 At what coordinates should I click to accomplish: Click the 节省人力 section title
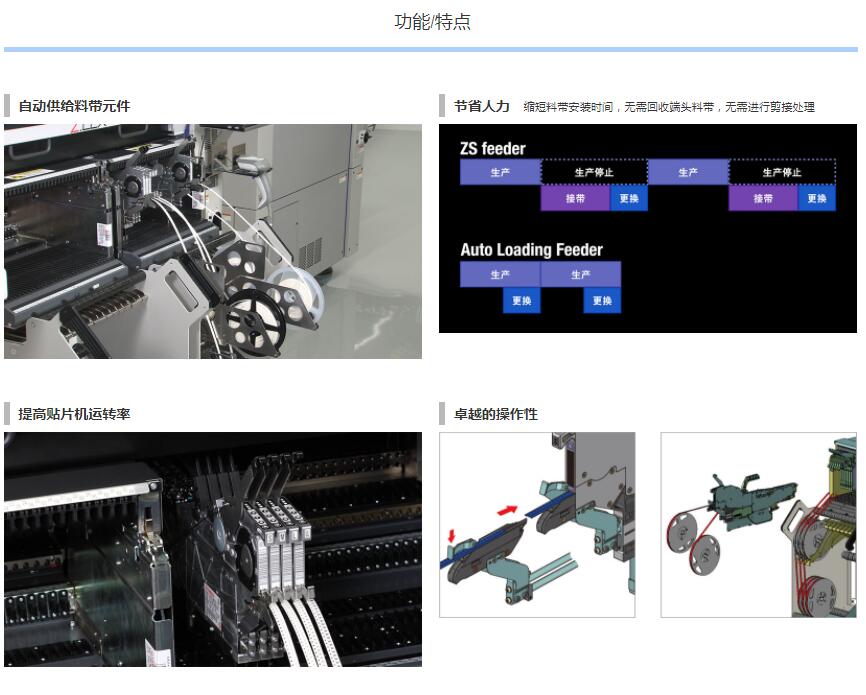tap(481, 106)
